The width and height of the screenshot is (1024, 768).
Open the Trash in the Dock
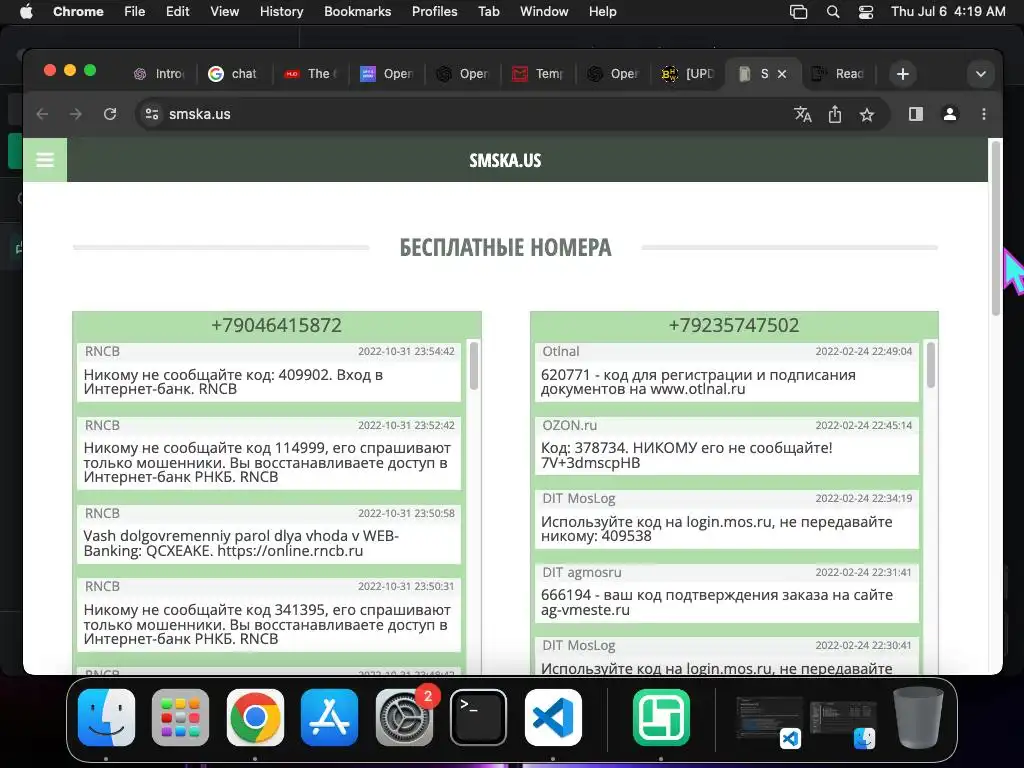[918, 716]
